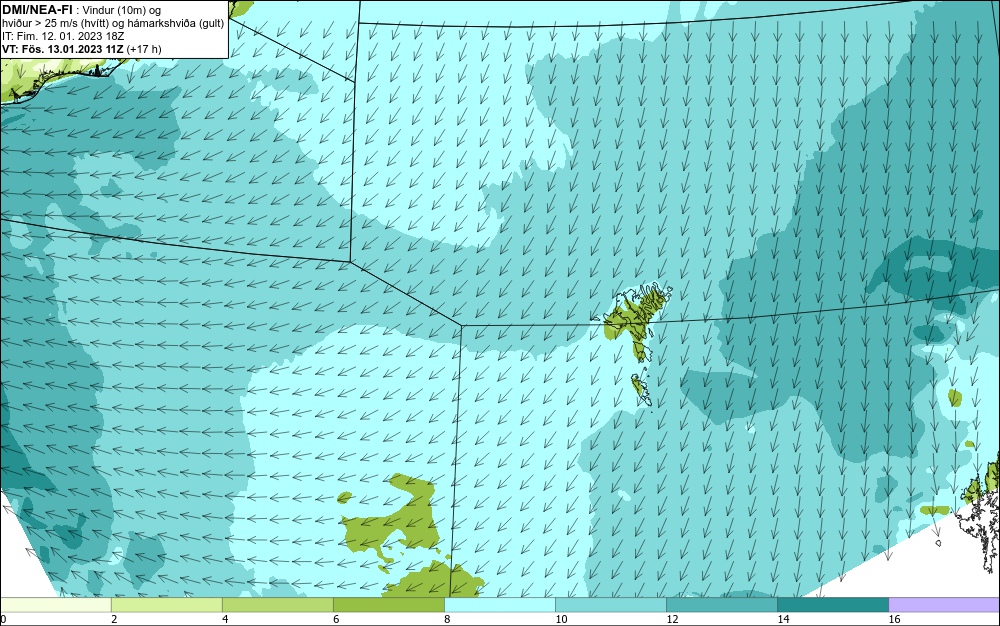The image size is (1000, 626).
Task: Click the '(+17 h)' forecast offset text
Action: [x=144, y=49]
